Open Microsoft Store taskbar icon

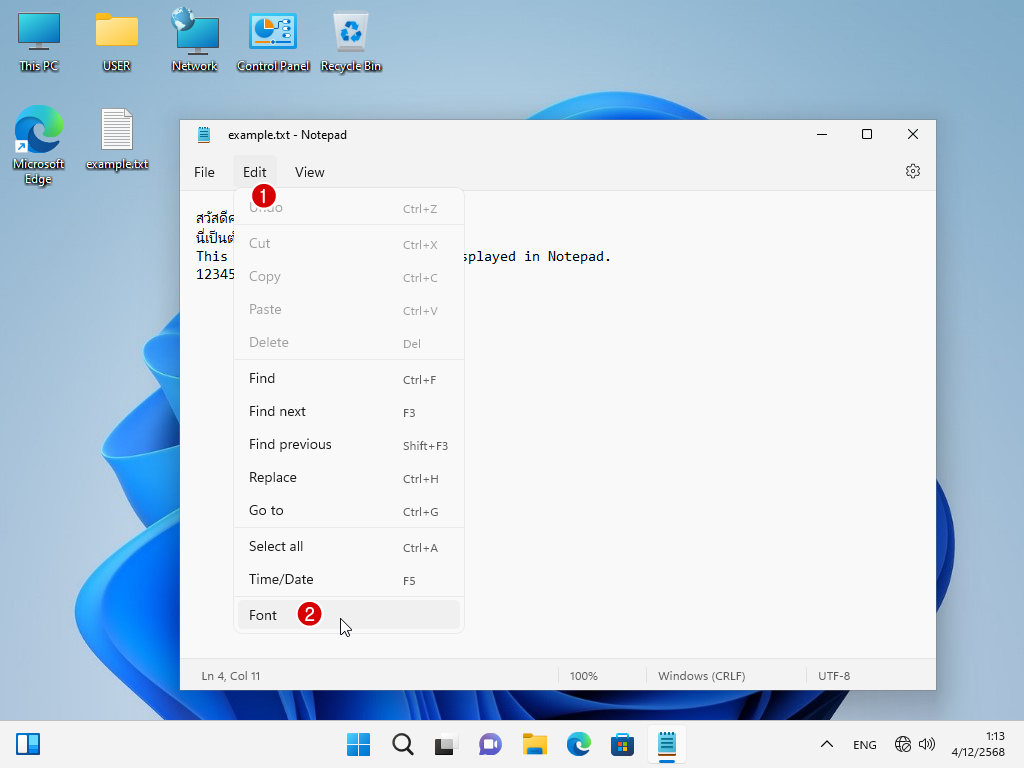coord(623,744)
